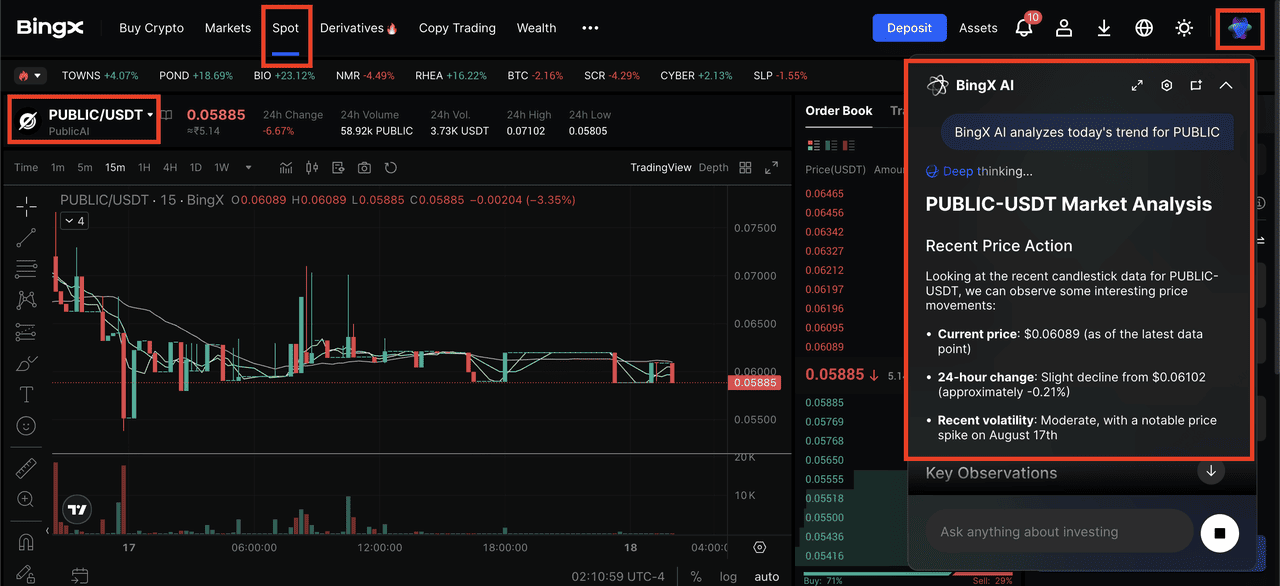Image resolution: width=1280 pixels, height=586 pixels.
Task: Select the Fibonacci horizontal lines tool
Action: (26, 268)
